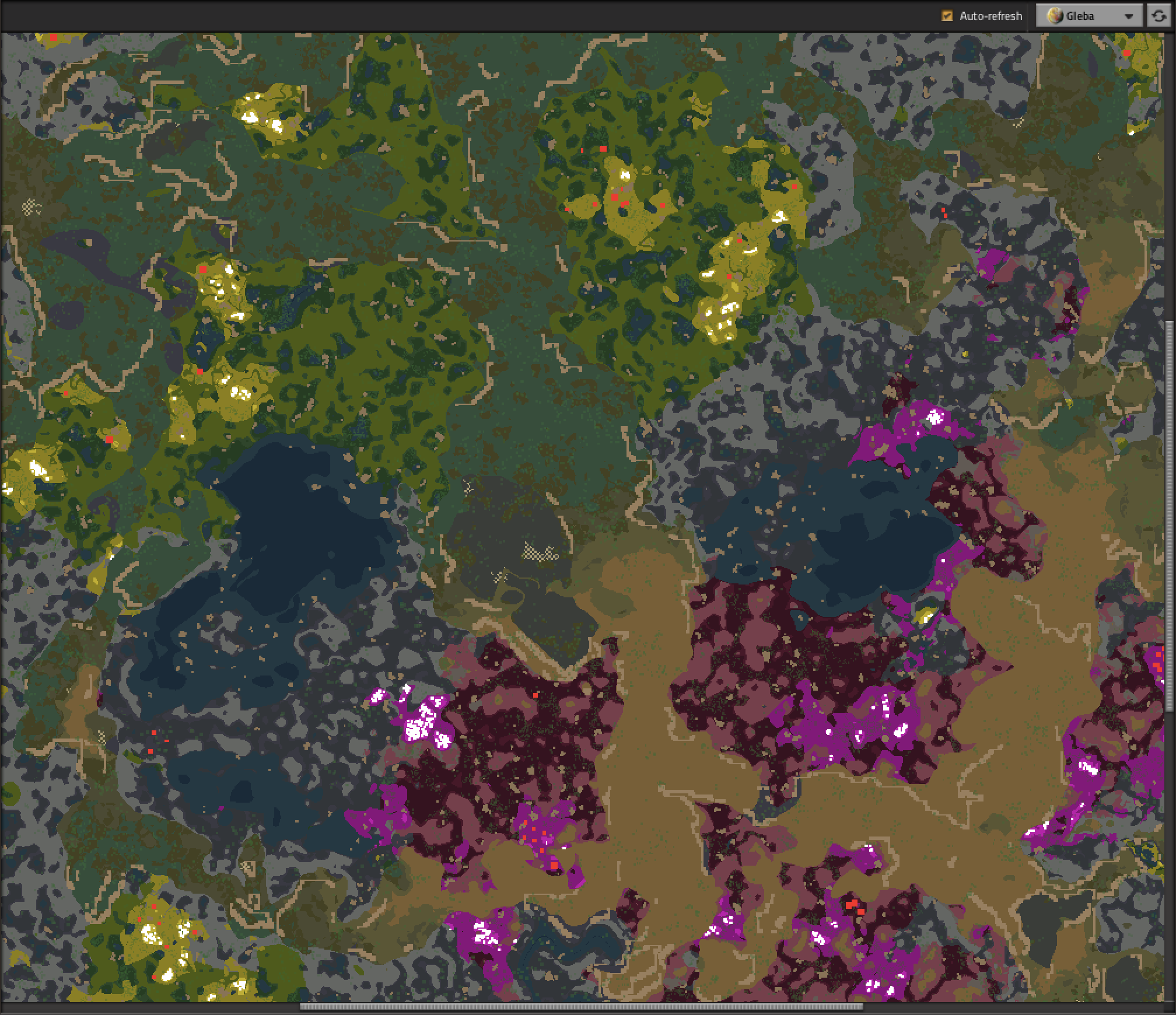The image size is (1176, 1015).
Task: Click the refresh arrows button
Action: pyautogui.click(x=1160, y=16)
